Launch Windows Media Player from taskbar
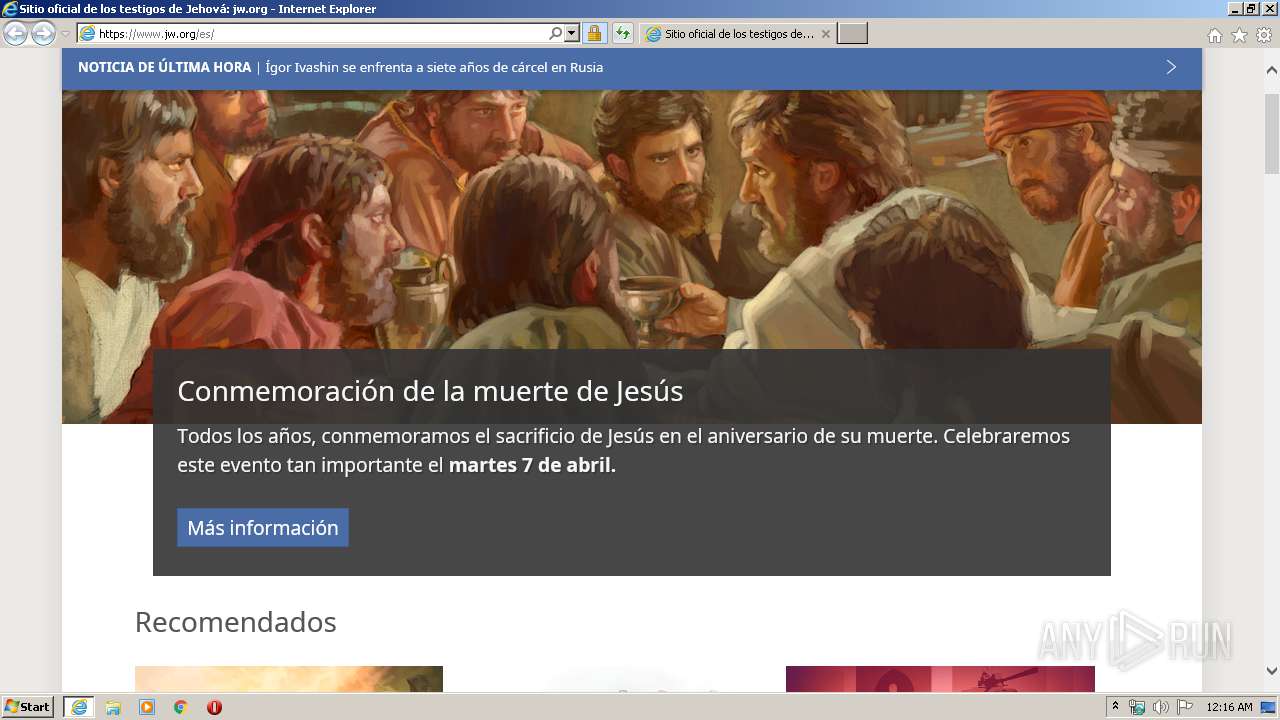Screen dimensions: 1280x720 point(147,707)
